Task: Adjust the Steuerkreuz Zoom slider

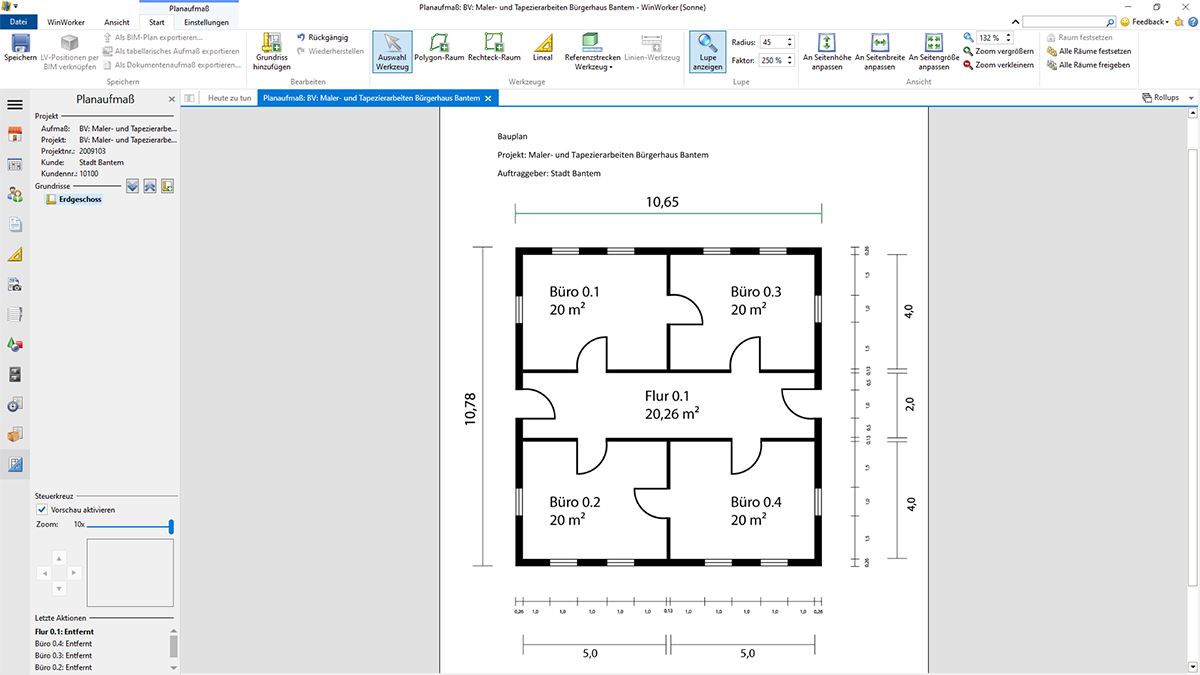Action: [x=130, y=525]
